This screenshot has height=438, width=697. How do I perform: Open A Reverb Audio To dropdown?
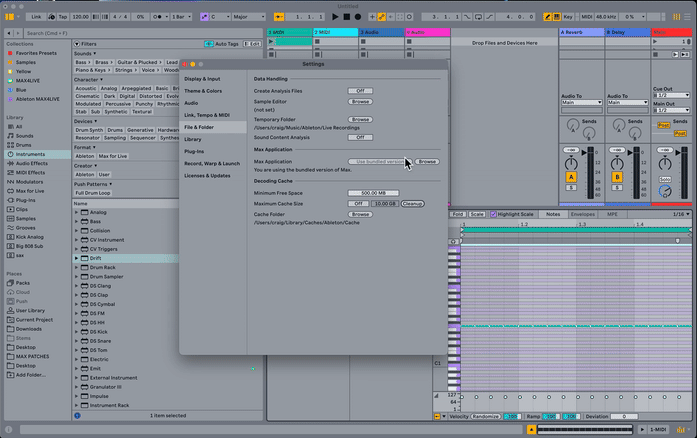click(581, 102)
